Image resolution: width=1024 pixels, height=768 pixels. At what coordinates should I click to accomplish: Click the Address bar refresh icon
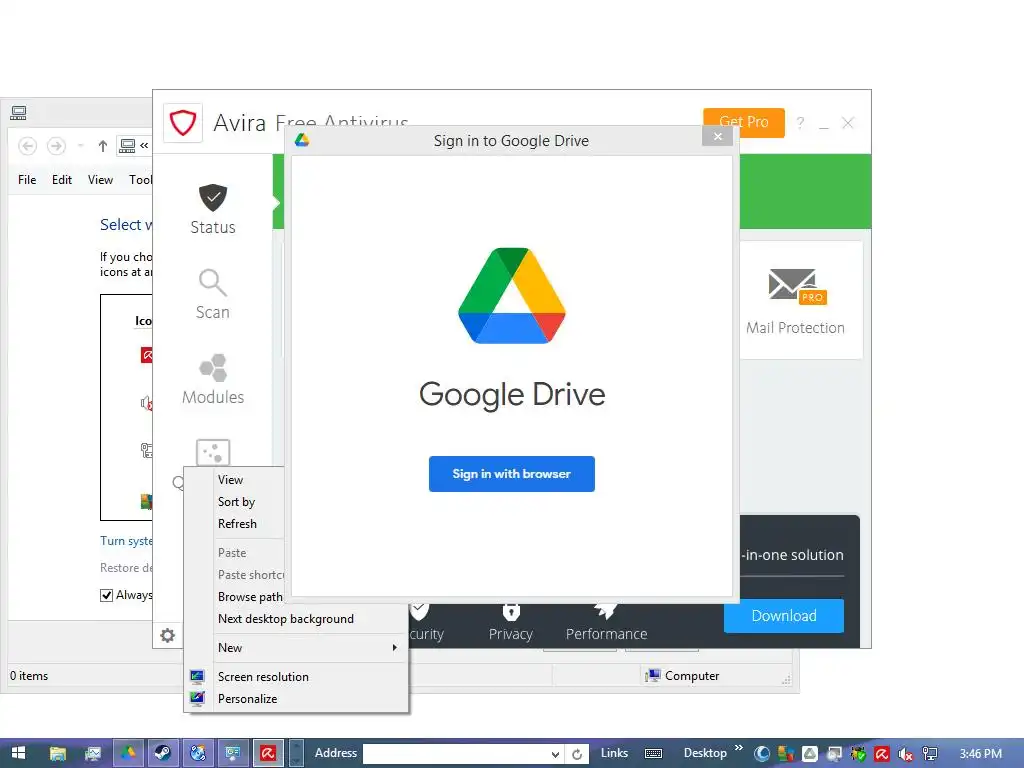[x=577, y=754]
